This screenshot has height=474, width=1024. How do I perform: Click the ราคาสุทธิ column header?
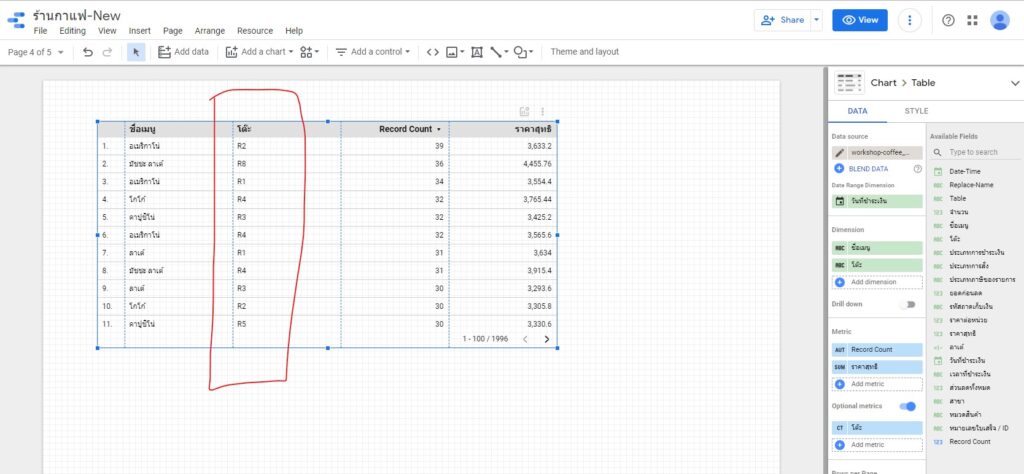(x=534, y=129)
